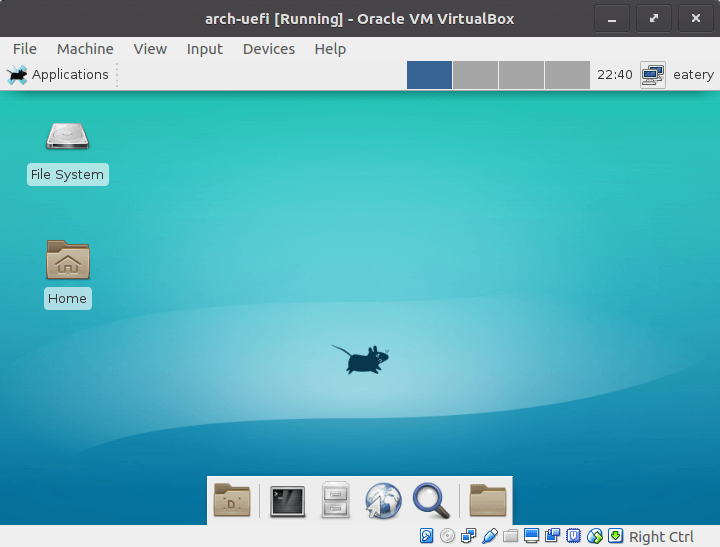Click the network connection icon in panel
The width and height of the screenshot is (720, 547).
coord(653,75)
